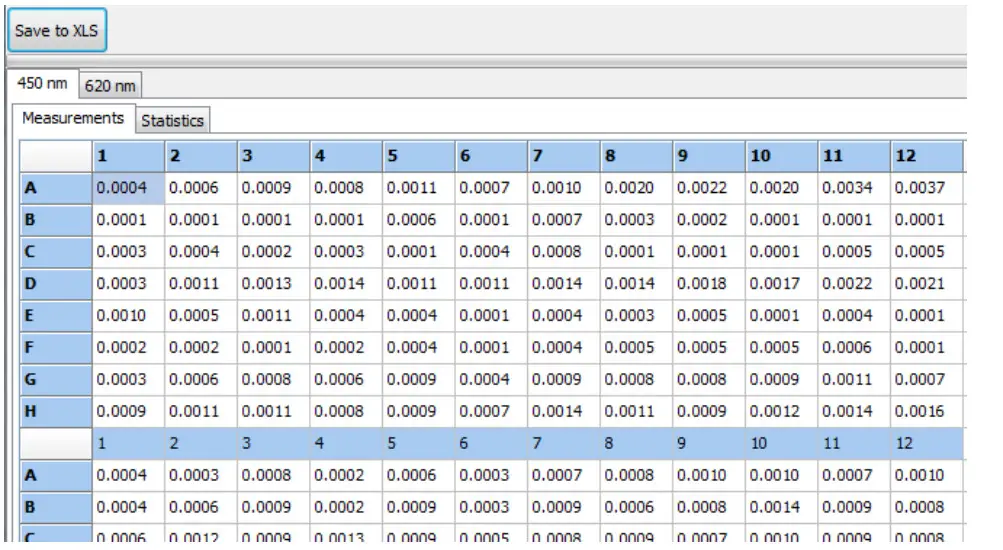Select upper row A column 5 value 0.0011

click(x=418, y=188)
